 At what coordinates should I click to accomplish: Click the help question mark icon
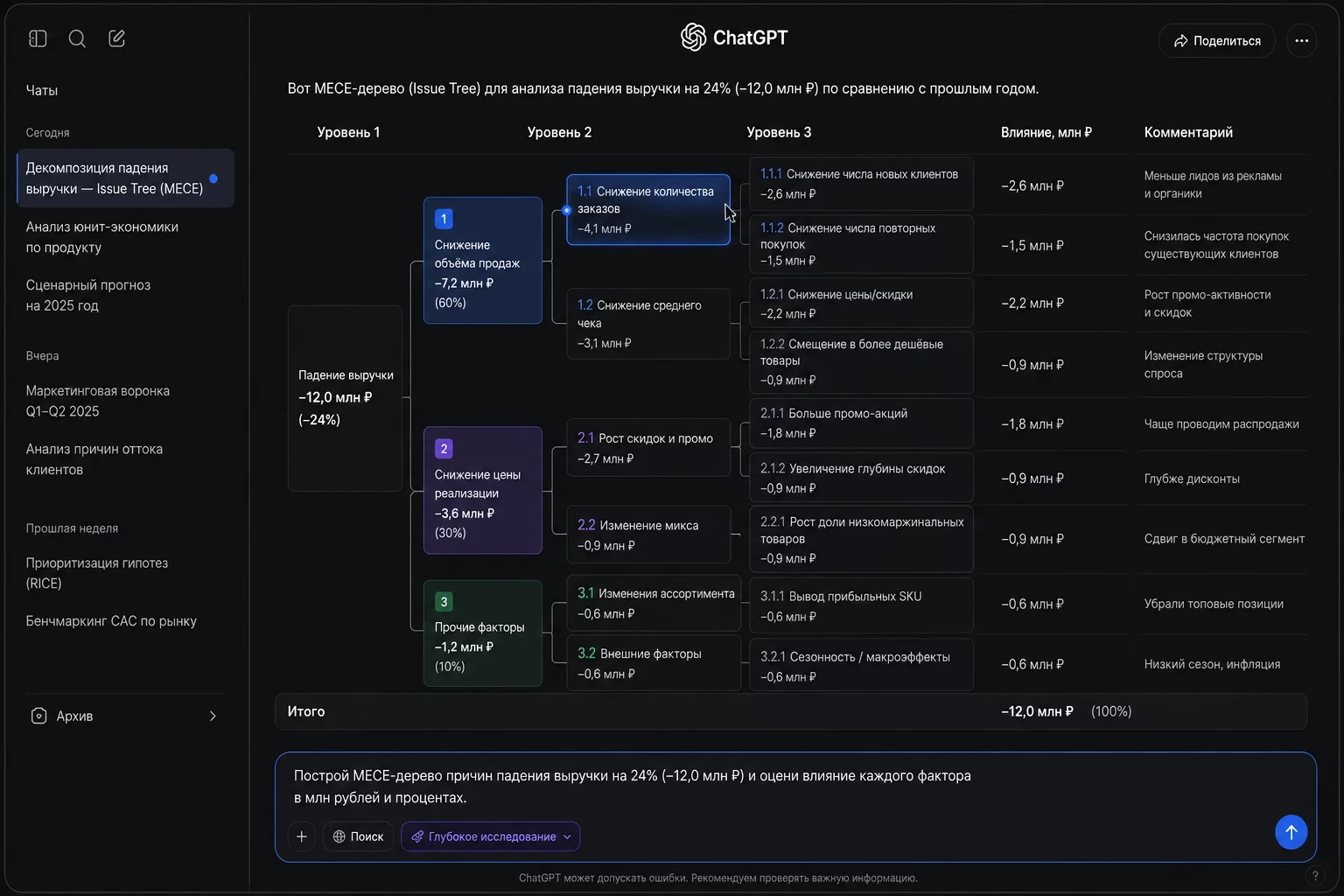tap(1314, 876)
